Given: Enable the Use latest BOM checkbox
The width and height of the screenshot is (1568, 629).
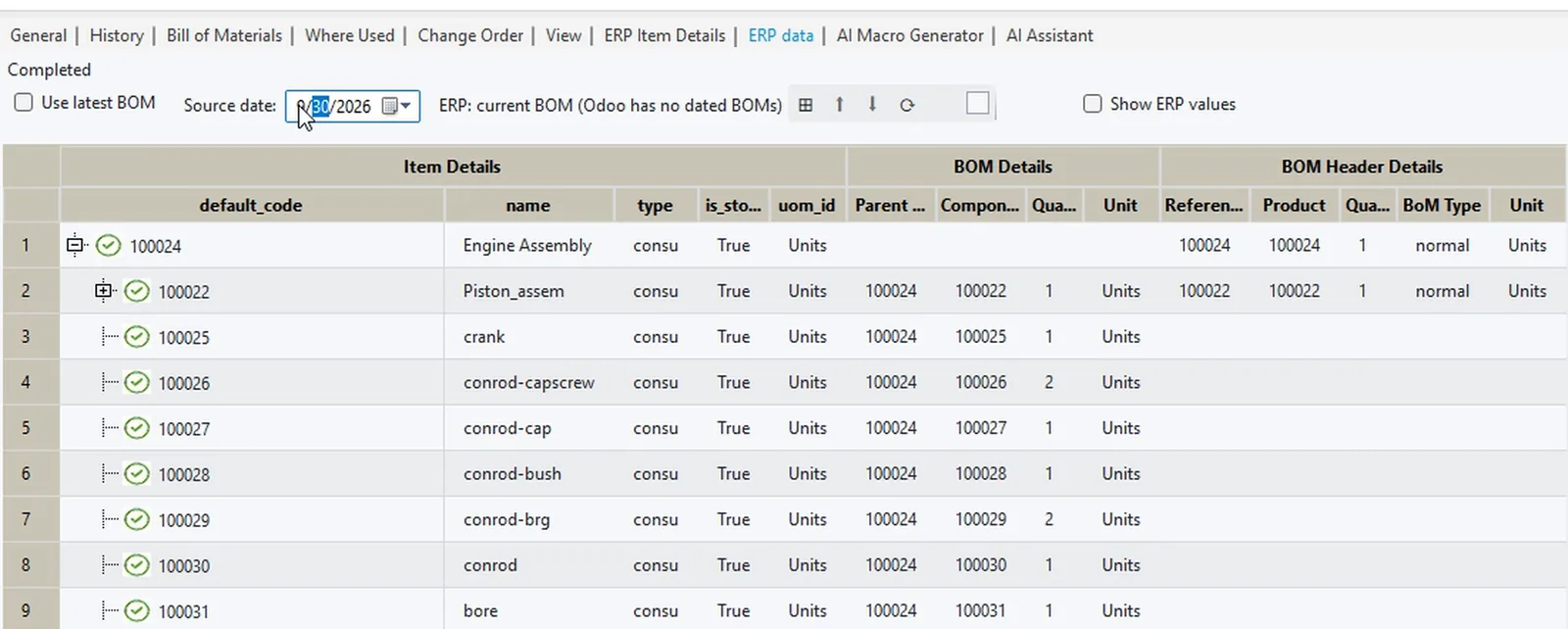Looking at the screenshot, I should click(x=24, y=102).
